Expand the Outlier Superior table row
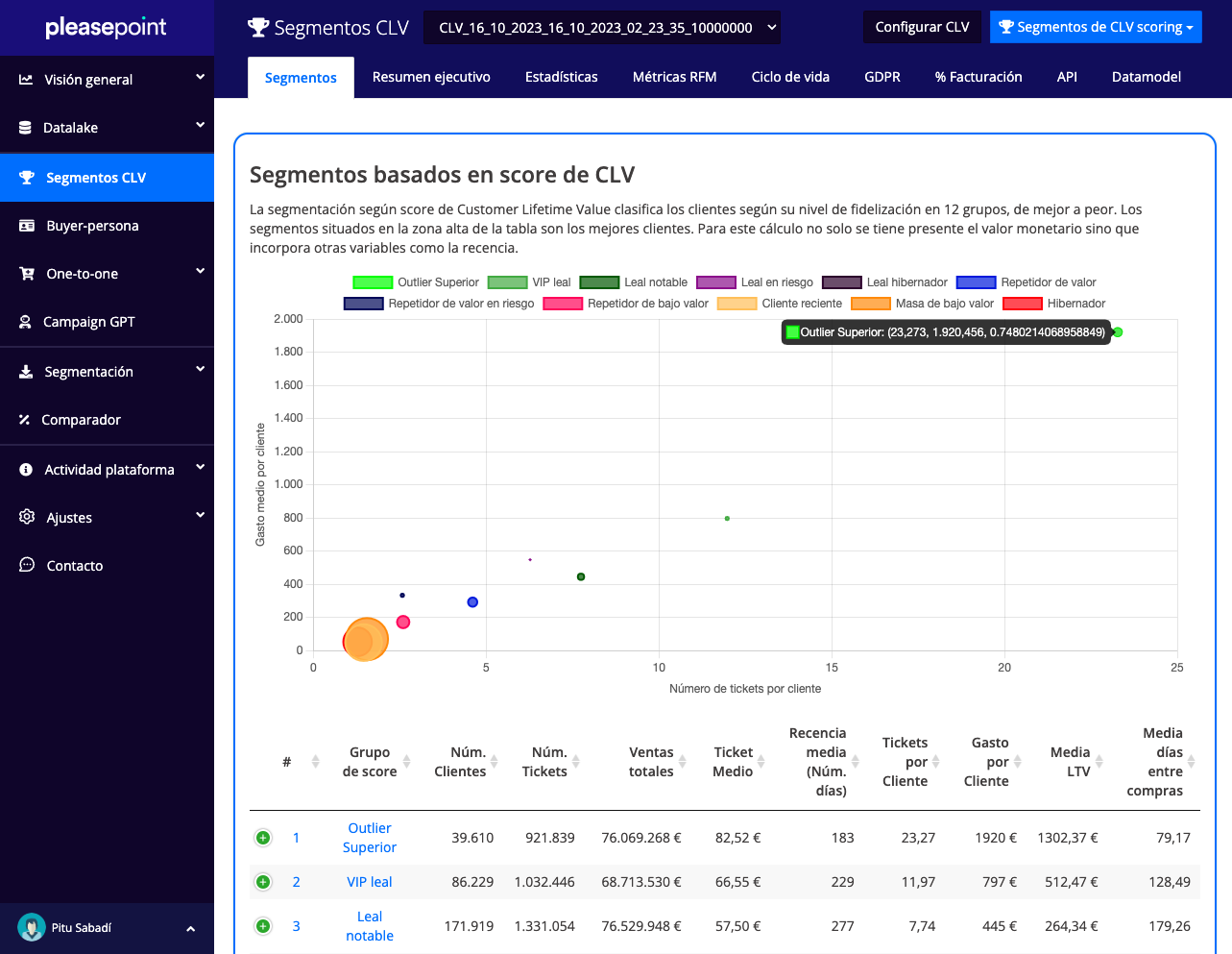This screenshot has width=1232, height=954. (x=263, y=838)
